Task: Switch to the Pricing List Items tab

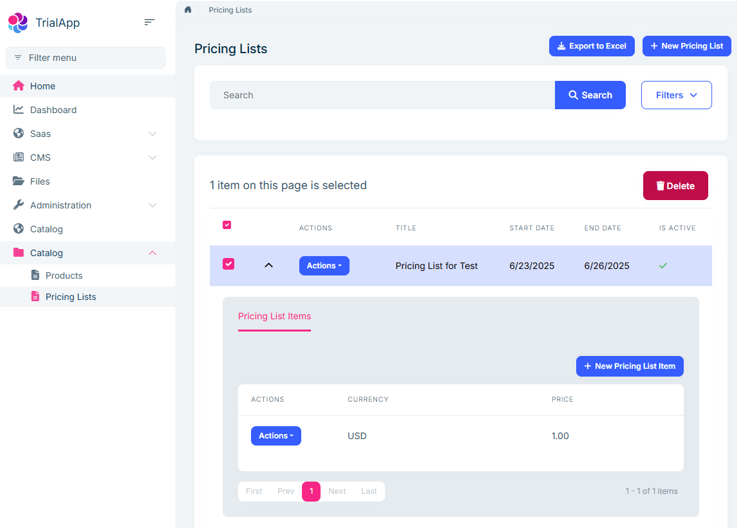Action: tap(274, 316)
